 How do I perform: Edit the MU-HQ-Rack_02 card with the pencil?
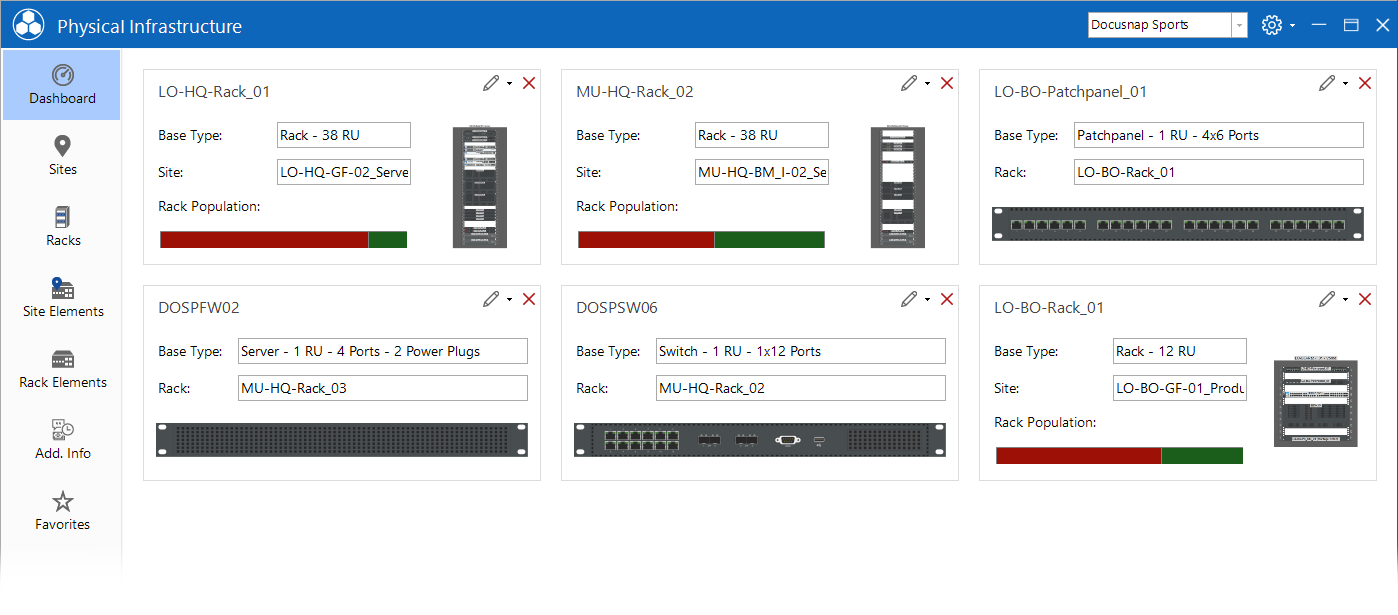(x=908, y=83)
